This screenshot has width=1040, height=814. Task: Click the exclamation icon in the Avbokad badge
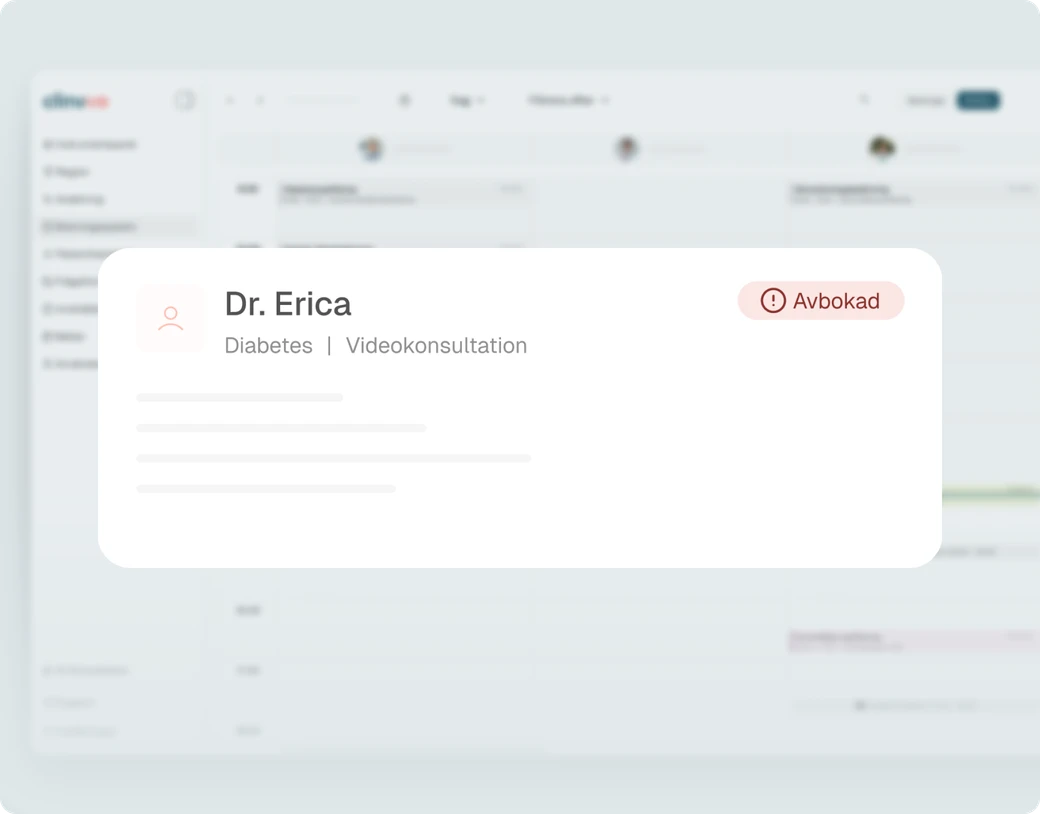tap(773, 301)
